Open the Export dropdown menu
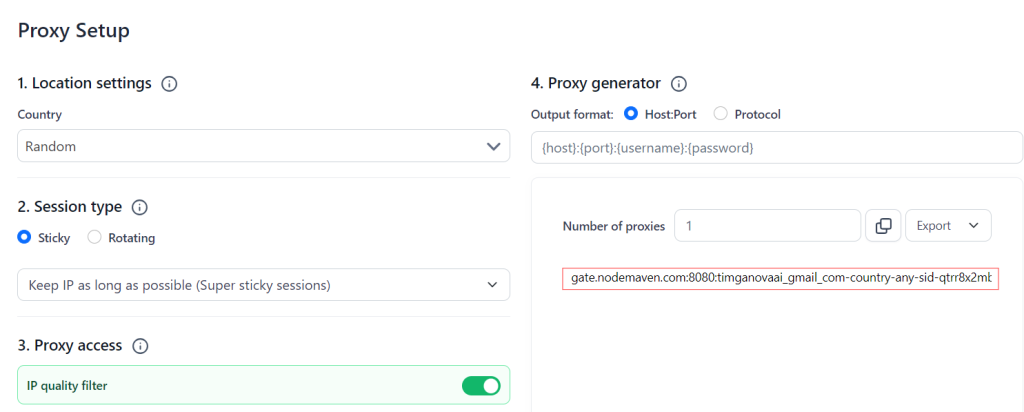This screenshot has height=412, width=1024. pyautogui.click(x=947, y=226)
